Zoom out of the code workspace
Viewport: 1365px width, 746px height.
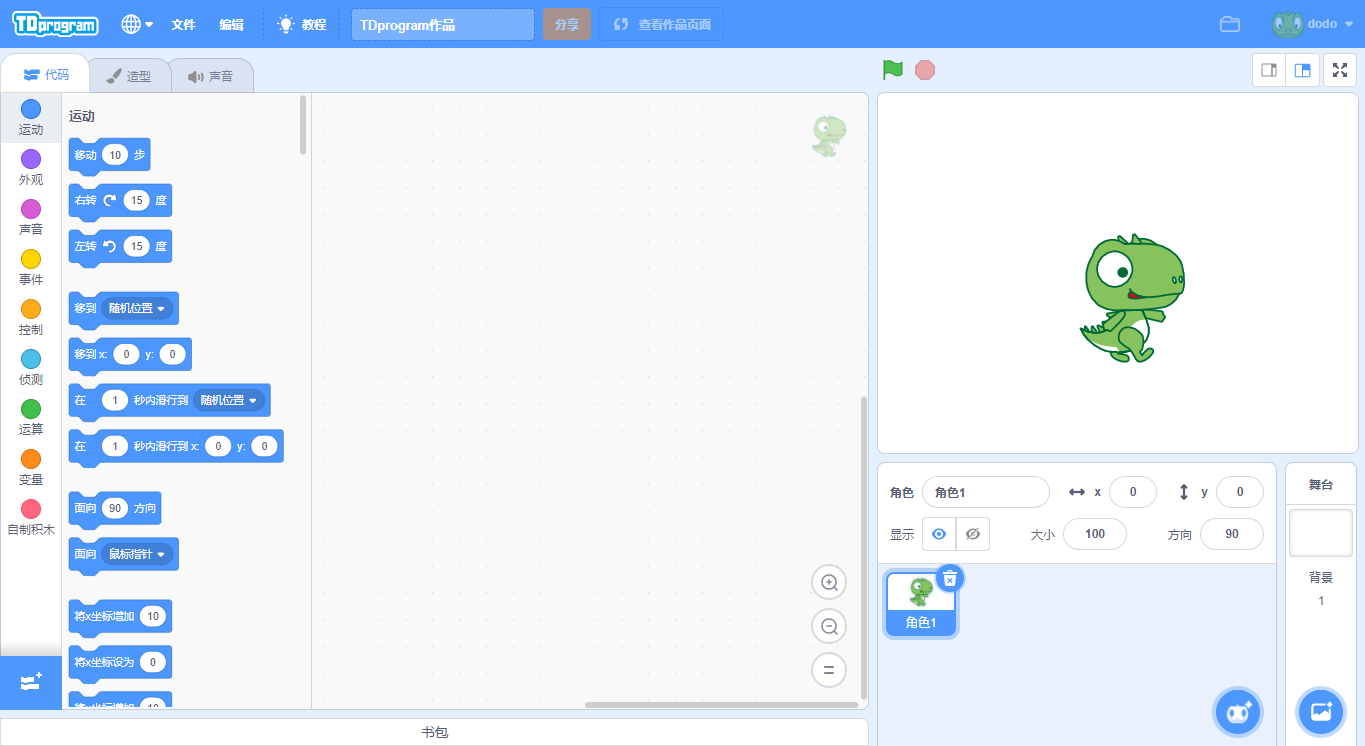pyautogui.click(x=829, y=627)
